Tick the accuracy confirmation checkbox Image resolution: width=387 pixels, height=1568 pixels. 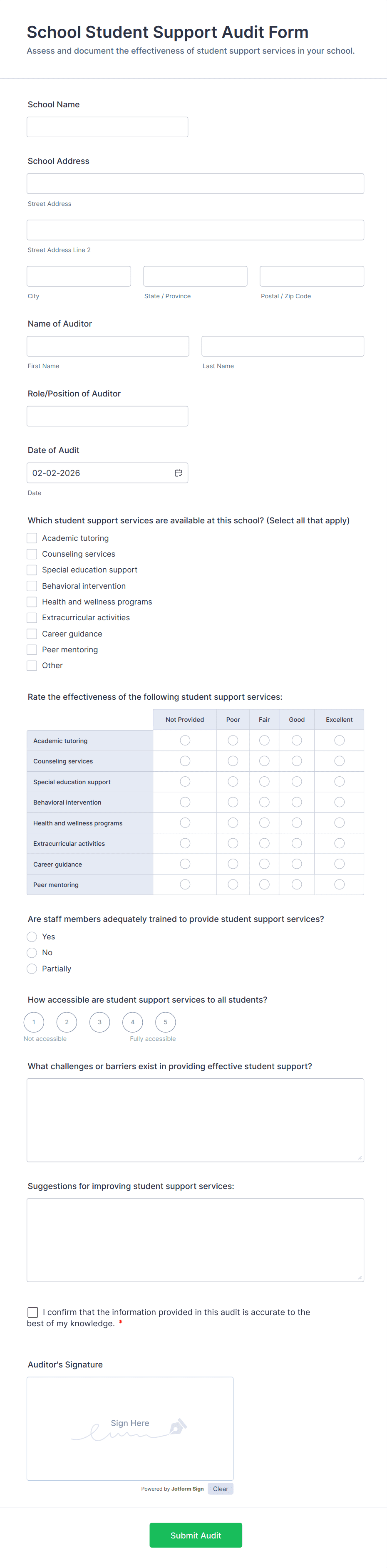pyautogui.click(x=33, y=1312)
